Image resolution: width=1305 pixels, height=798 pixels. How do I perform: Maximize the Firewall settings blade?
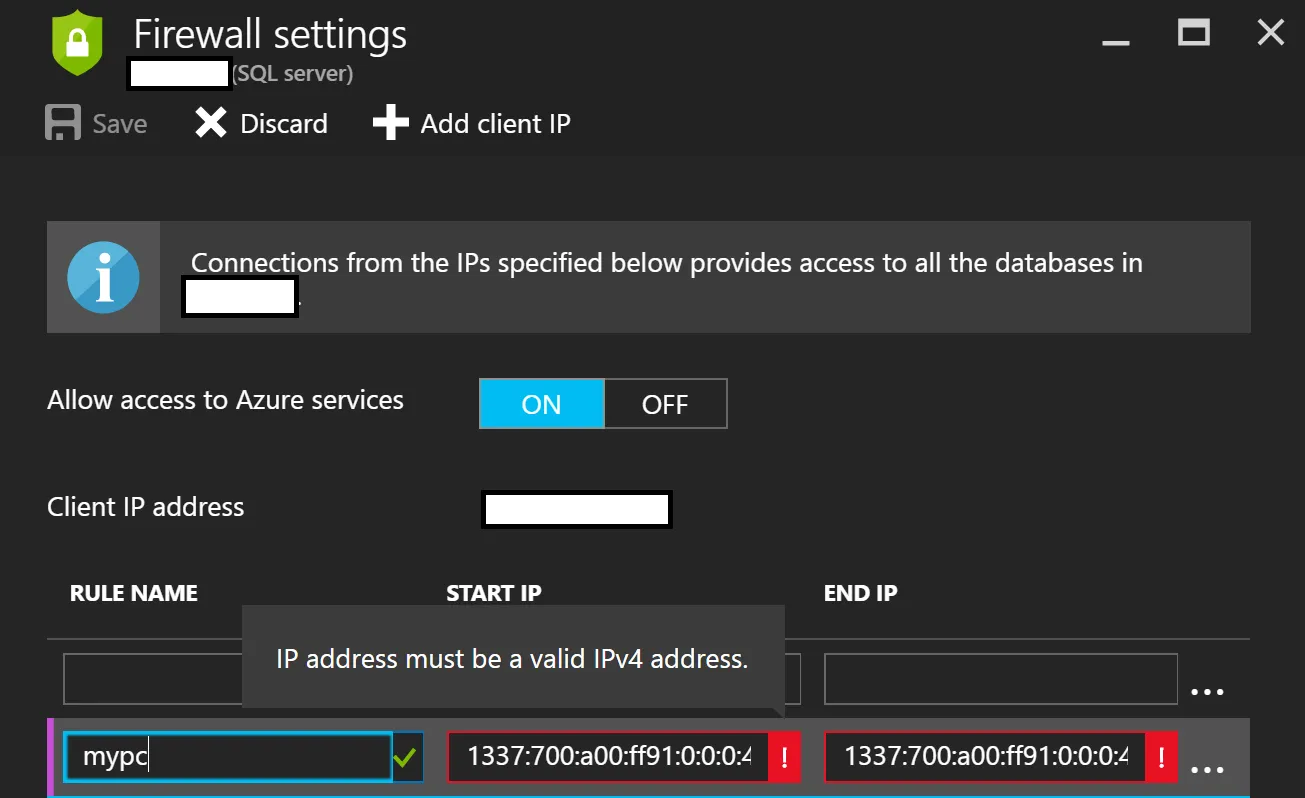1194,33
